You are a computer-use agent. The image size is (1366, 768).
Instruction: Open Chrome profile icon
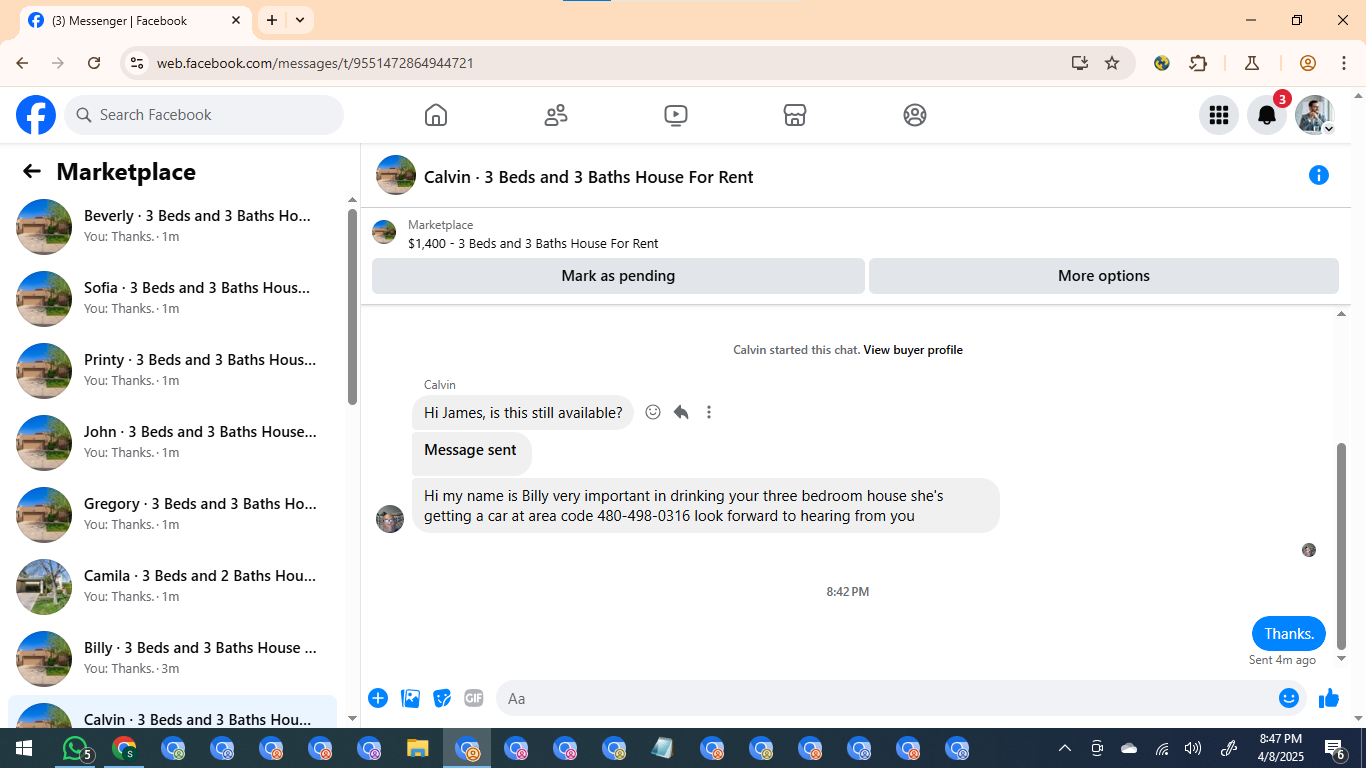click(1308, 63)
